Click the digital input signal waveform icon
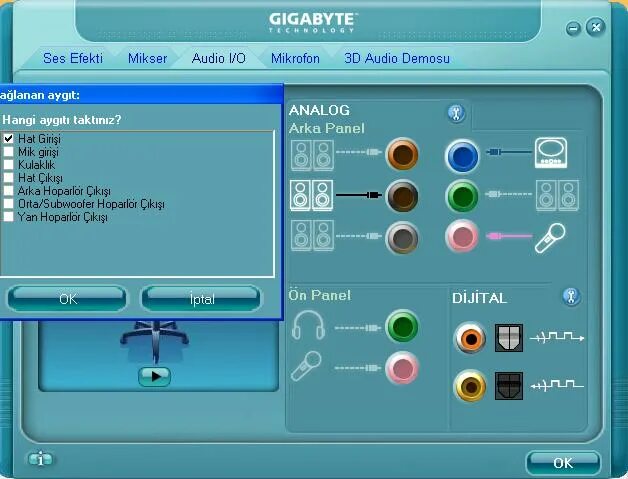The height and width of the screenshot is (479, 628). (x=557, y=385)
